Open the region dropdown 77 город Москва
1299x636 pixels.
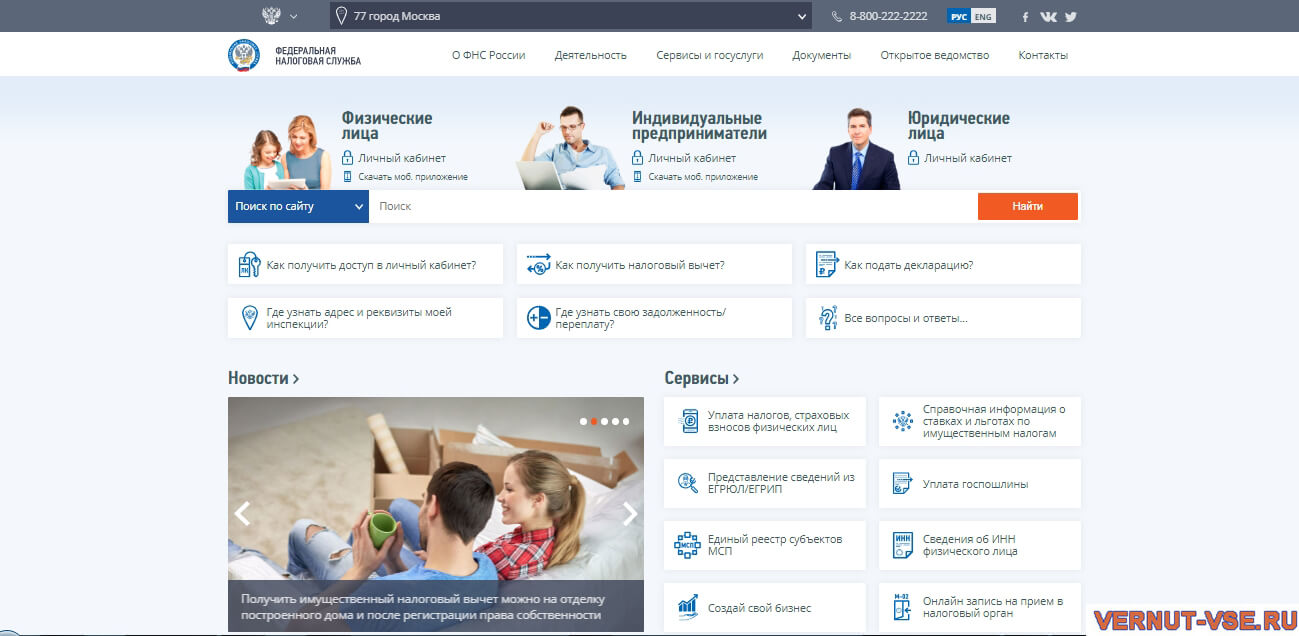570,16
